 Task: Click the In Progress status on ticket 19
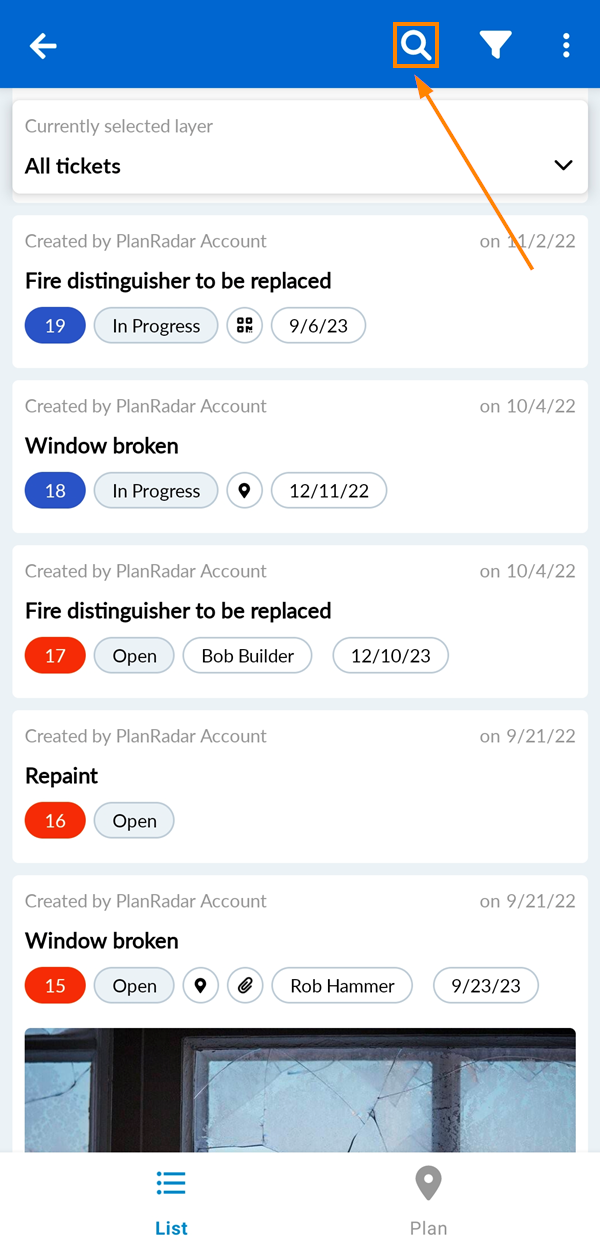pos(156,326)
